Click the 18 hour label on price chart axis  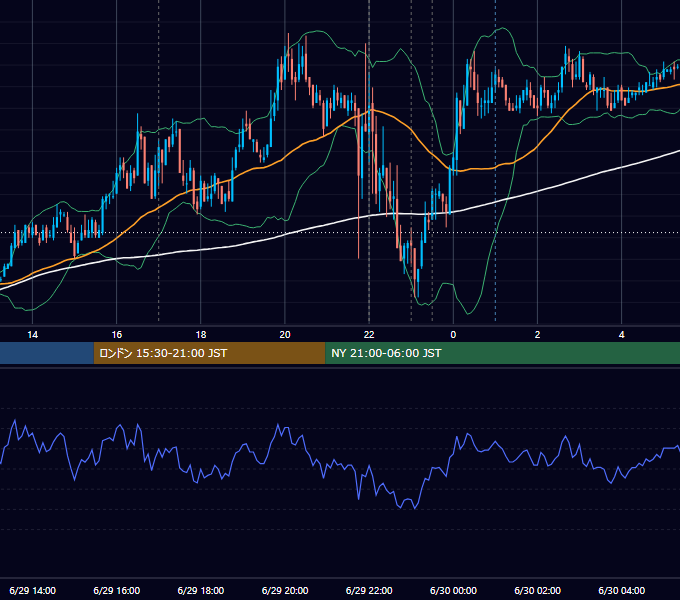(x=201, y=335)
